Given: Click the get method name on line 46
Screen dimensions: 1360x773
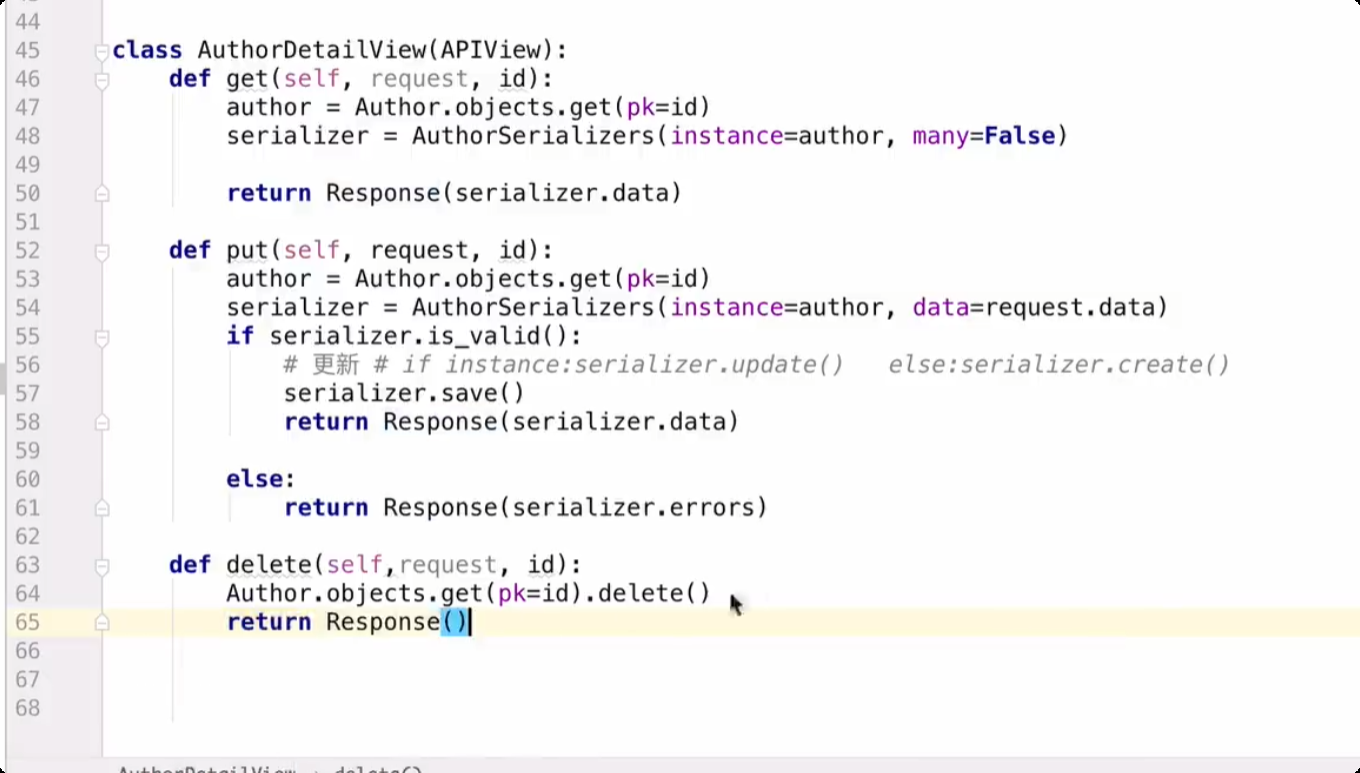Looking at the screenshot, I should click(x=247, y=79).
